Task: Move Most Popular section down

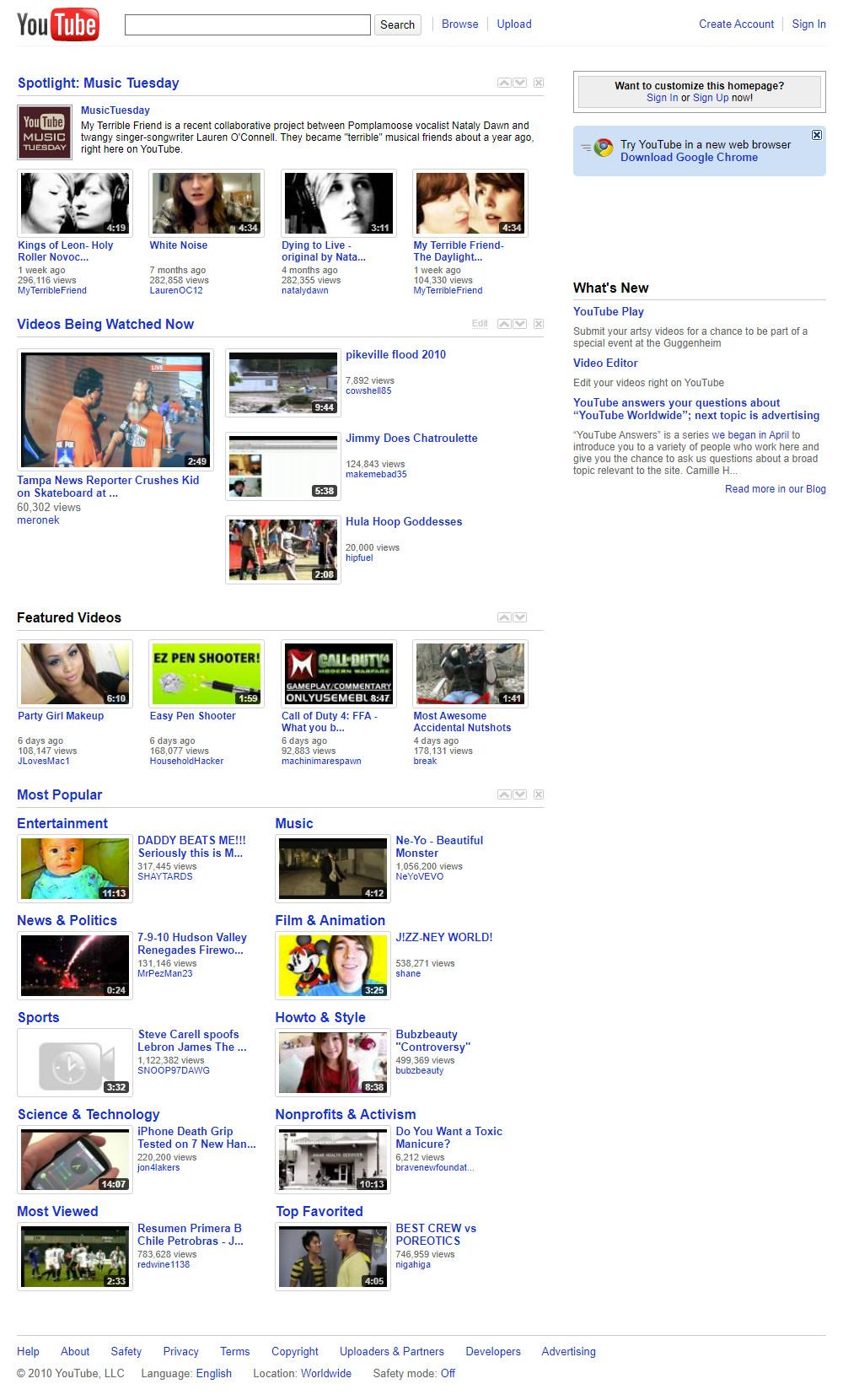Action: (520, 794)
